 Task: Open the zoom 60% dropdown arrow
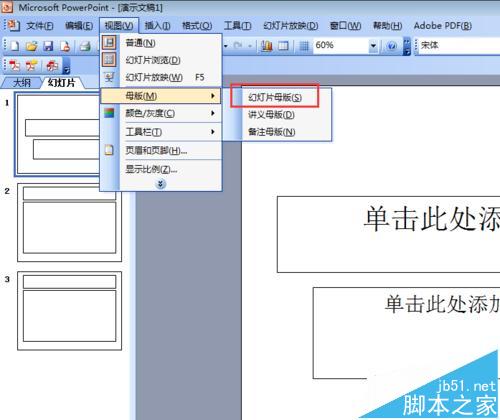click(373, 45)
